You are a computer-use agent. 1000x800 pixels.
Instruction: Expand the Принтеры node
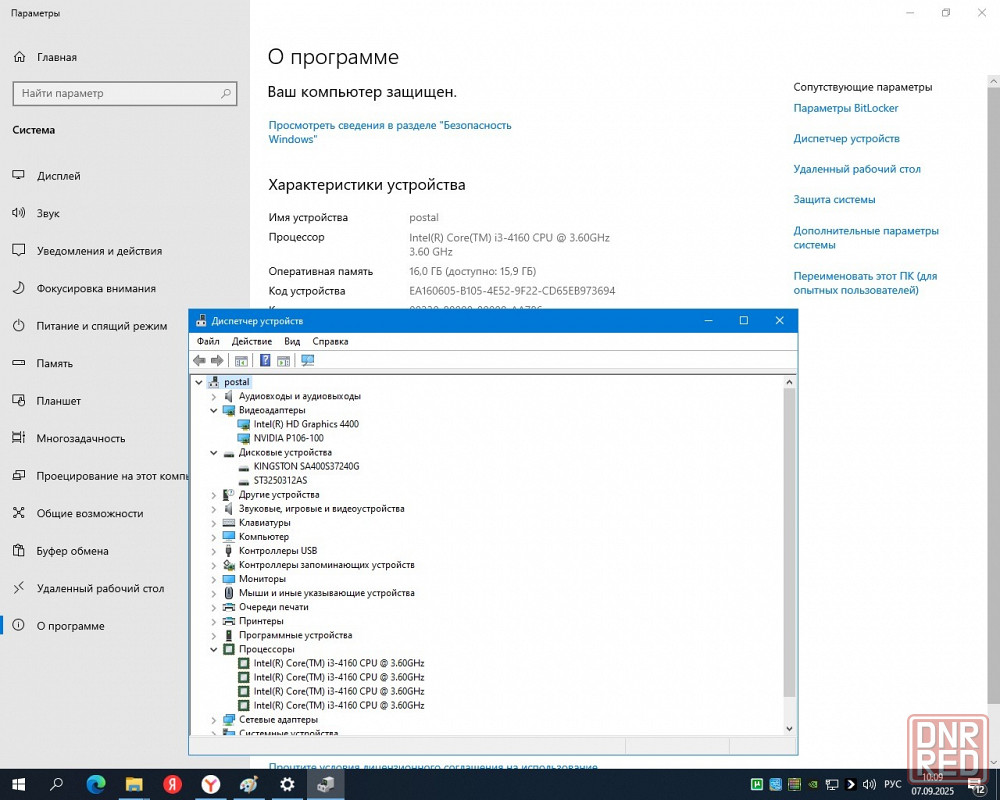[214, 621]
